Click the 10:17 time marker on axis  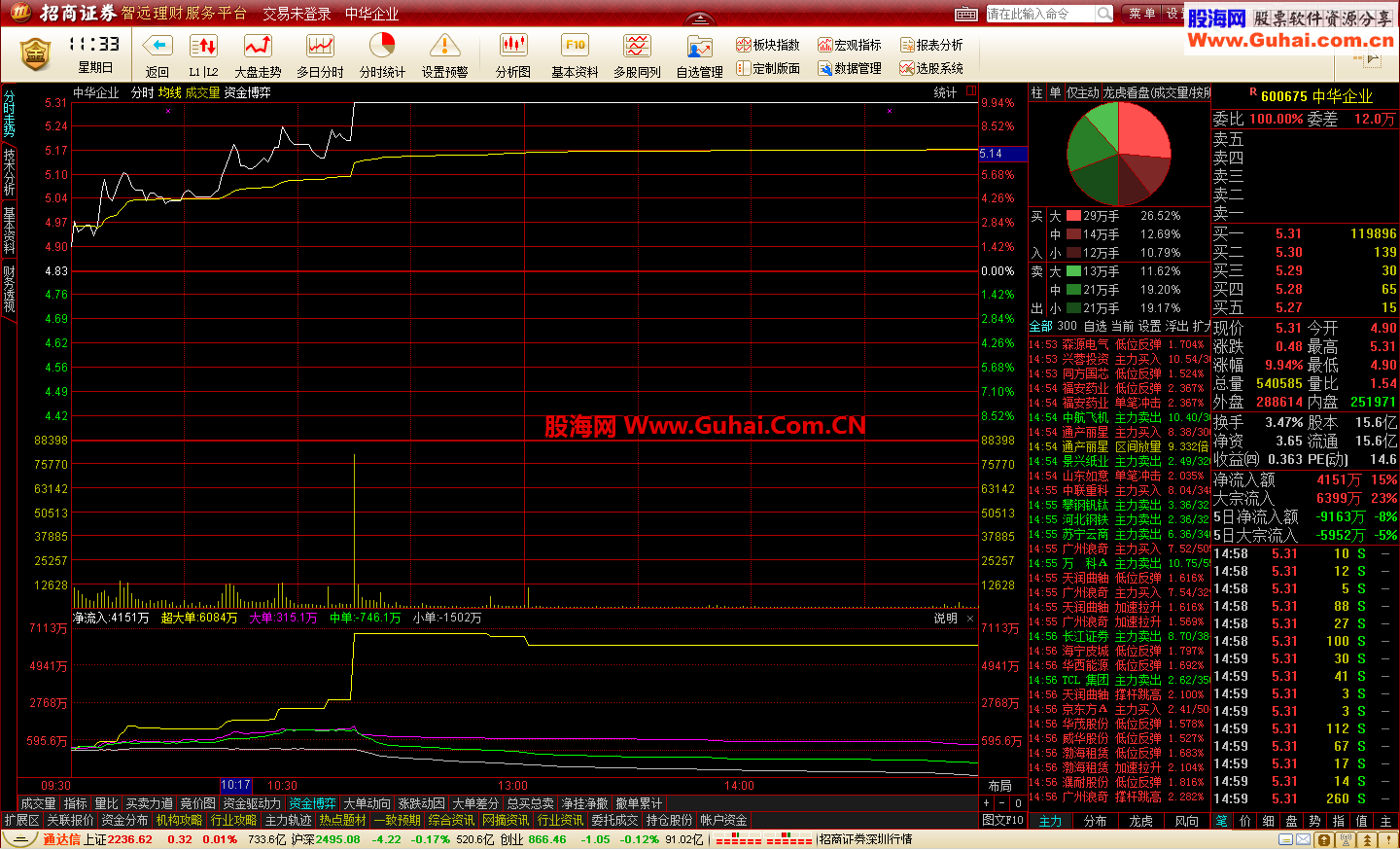(236, 785)
